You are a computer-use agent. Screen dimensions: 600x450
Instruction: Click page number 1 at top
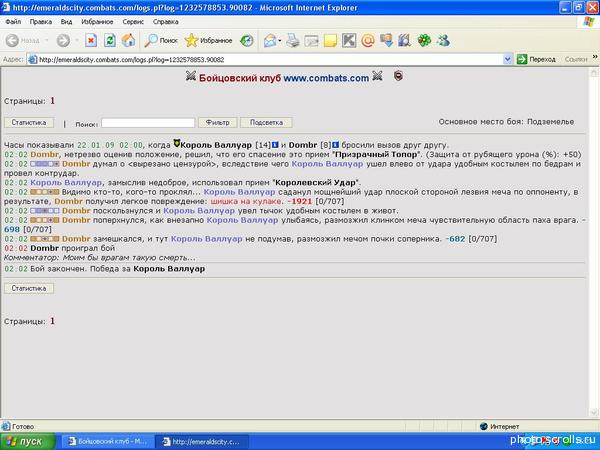[x=52, y=101]
